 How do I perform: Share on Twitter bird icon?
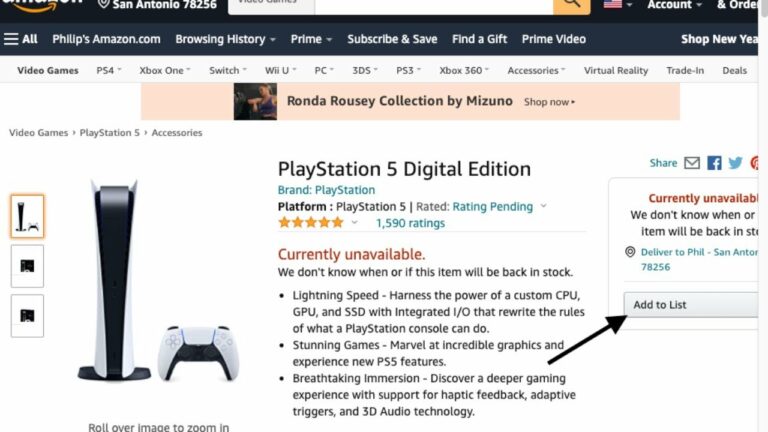coord(735,163)
